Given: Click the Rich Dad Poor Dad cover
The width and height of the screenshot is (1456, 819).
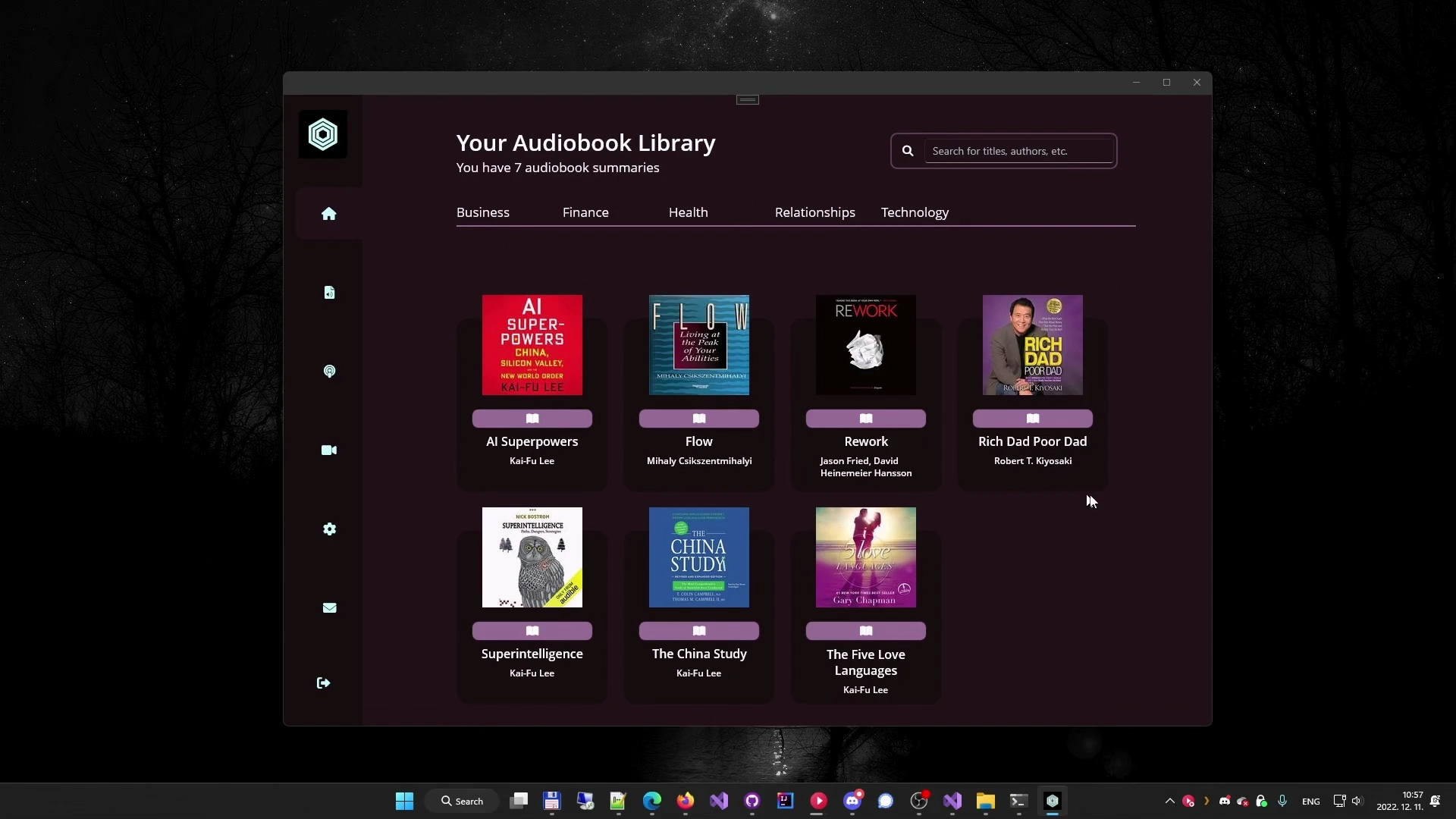Looking at the screenshot, I should coord(1032,345).
